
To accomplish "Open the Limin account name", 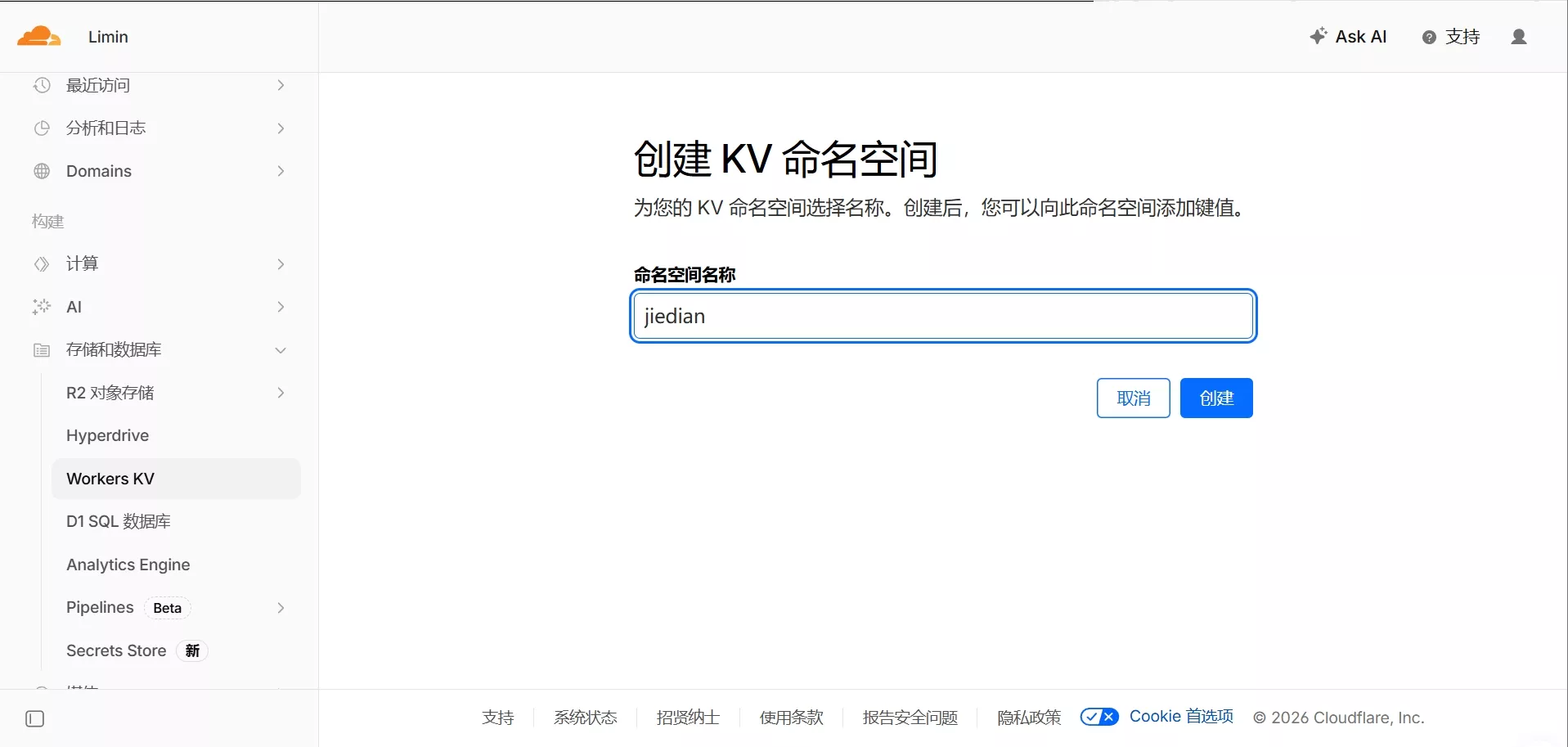I will pyautogui.click(x=108, y=37).
